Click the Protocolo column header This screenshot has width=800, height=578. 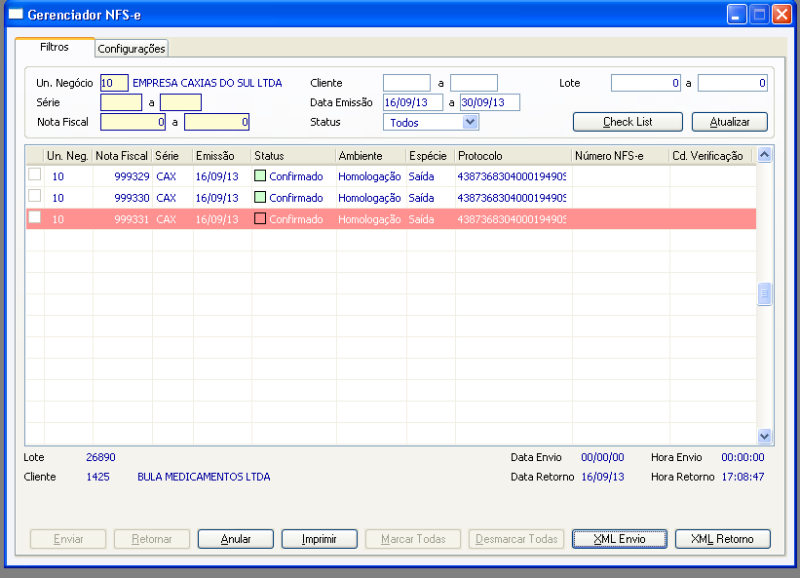point(513,156)
